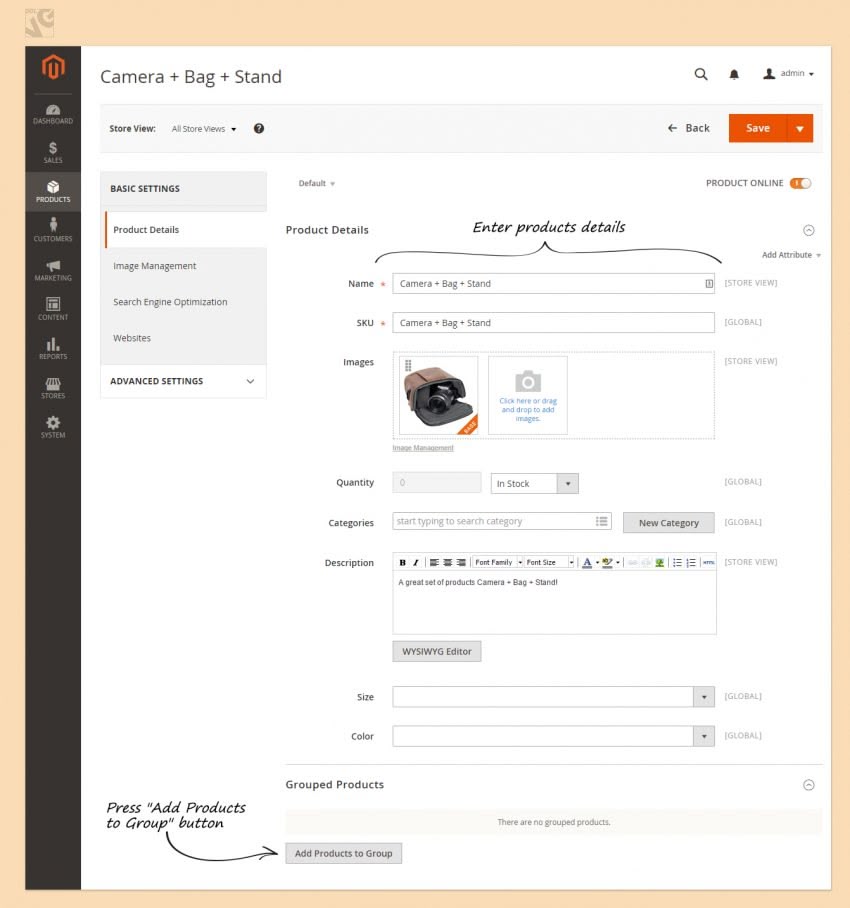Edit HTML source in editor
The width and height of the screenshot is (850, 908).
pyautogui.click(x=709, y=562)
